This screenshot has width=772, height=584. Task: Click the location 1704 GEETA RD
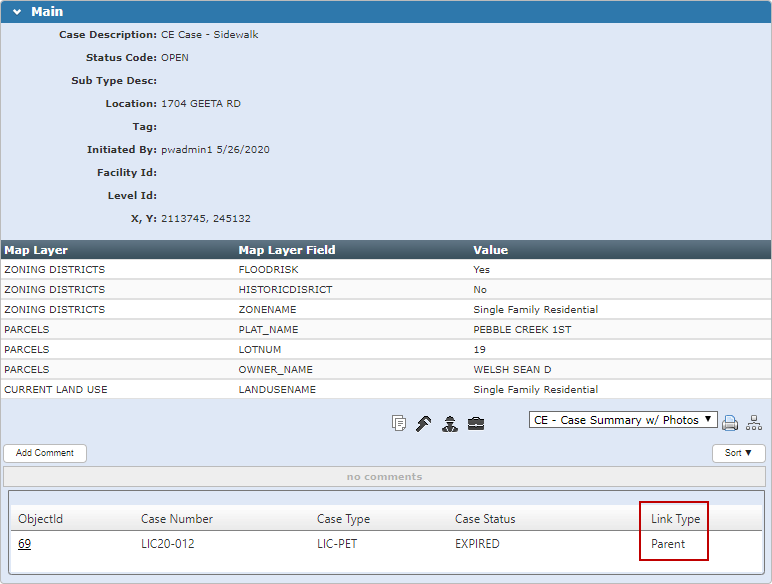[201, 104]
